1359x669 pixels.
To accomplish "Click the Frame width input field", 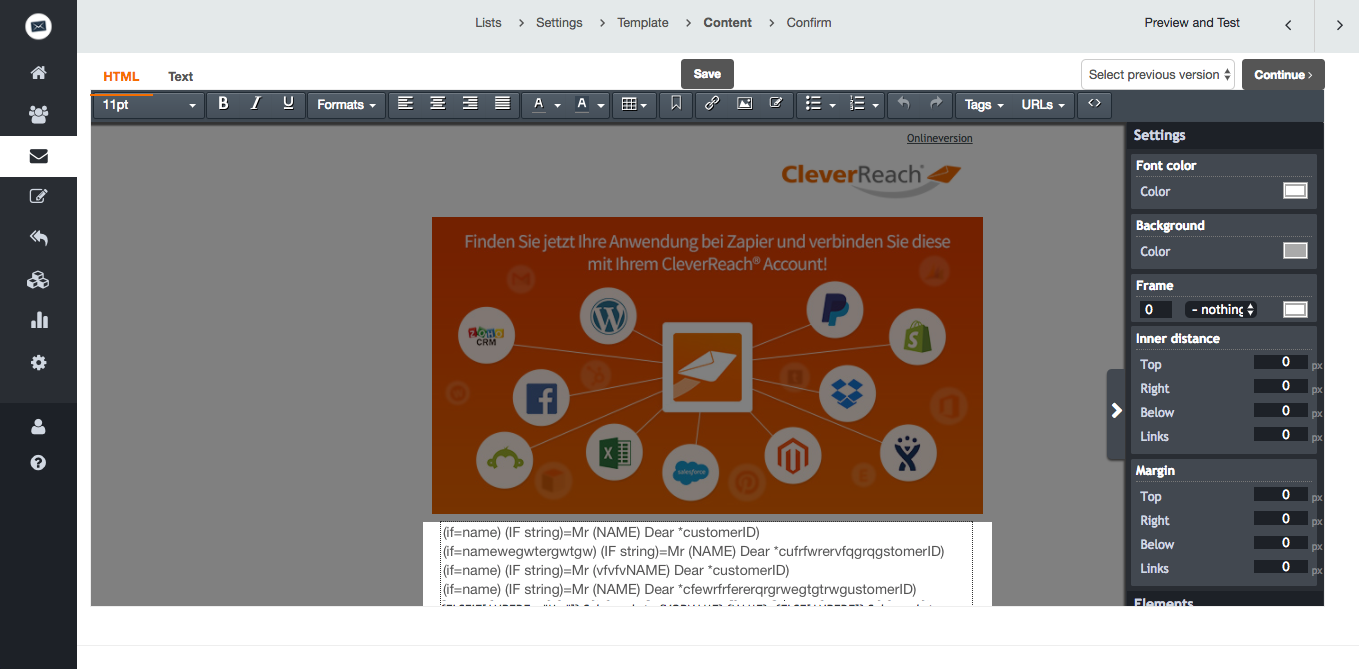I will (x=1155, y=310).
